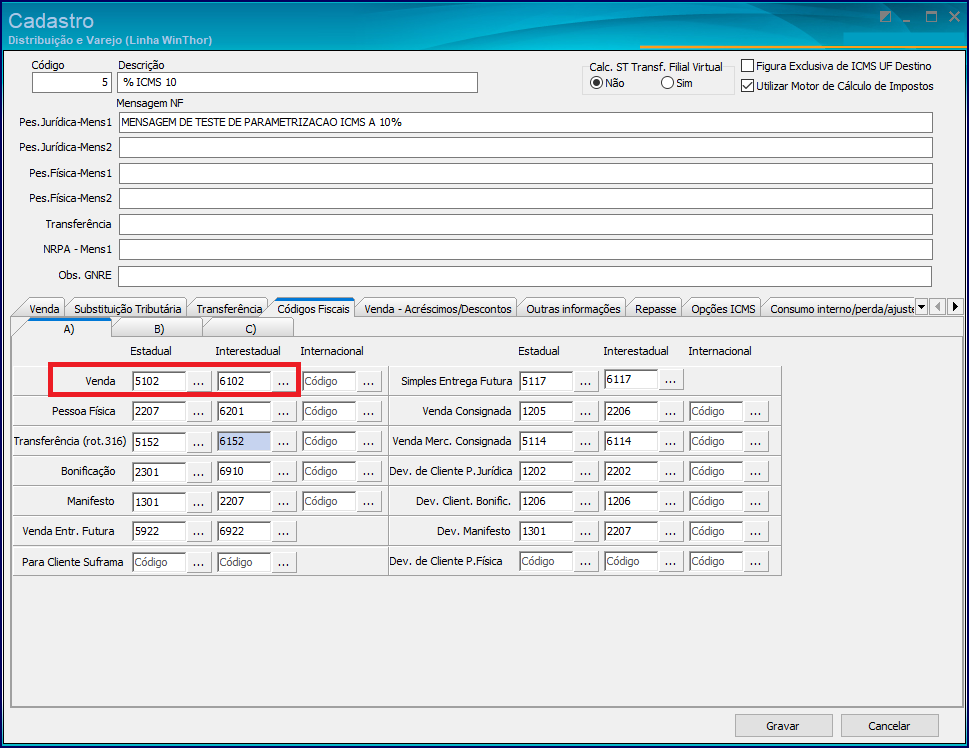Screen dimensions: 969x748
Task: Open lookup for Dev. de Cliente P.Jurídica Estadual
Action: pos(586,472)
